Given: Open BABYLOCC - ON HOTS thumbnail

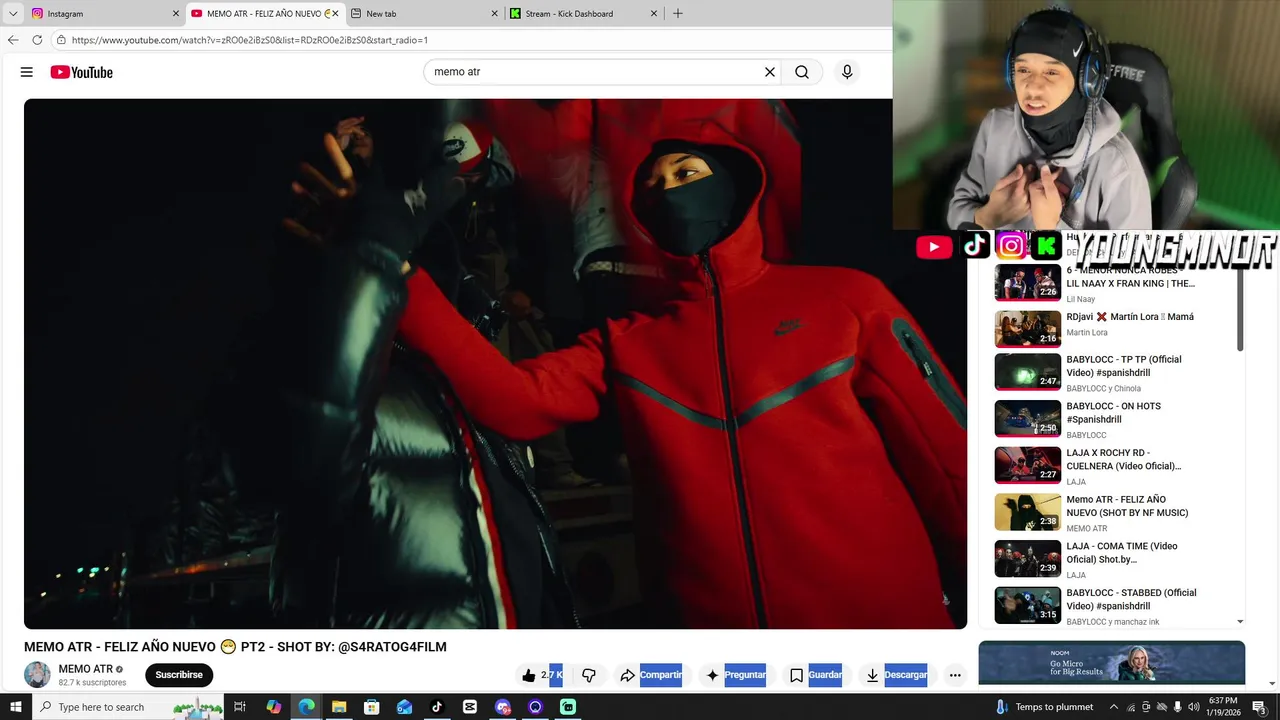Looking at the screenshot, I should pyautogui.click(x=1027, y=418).
